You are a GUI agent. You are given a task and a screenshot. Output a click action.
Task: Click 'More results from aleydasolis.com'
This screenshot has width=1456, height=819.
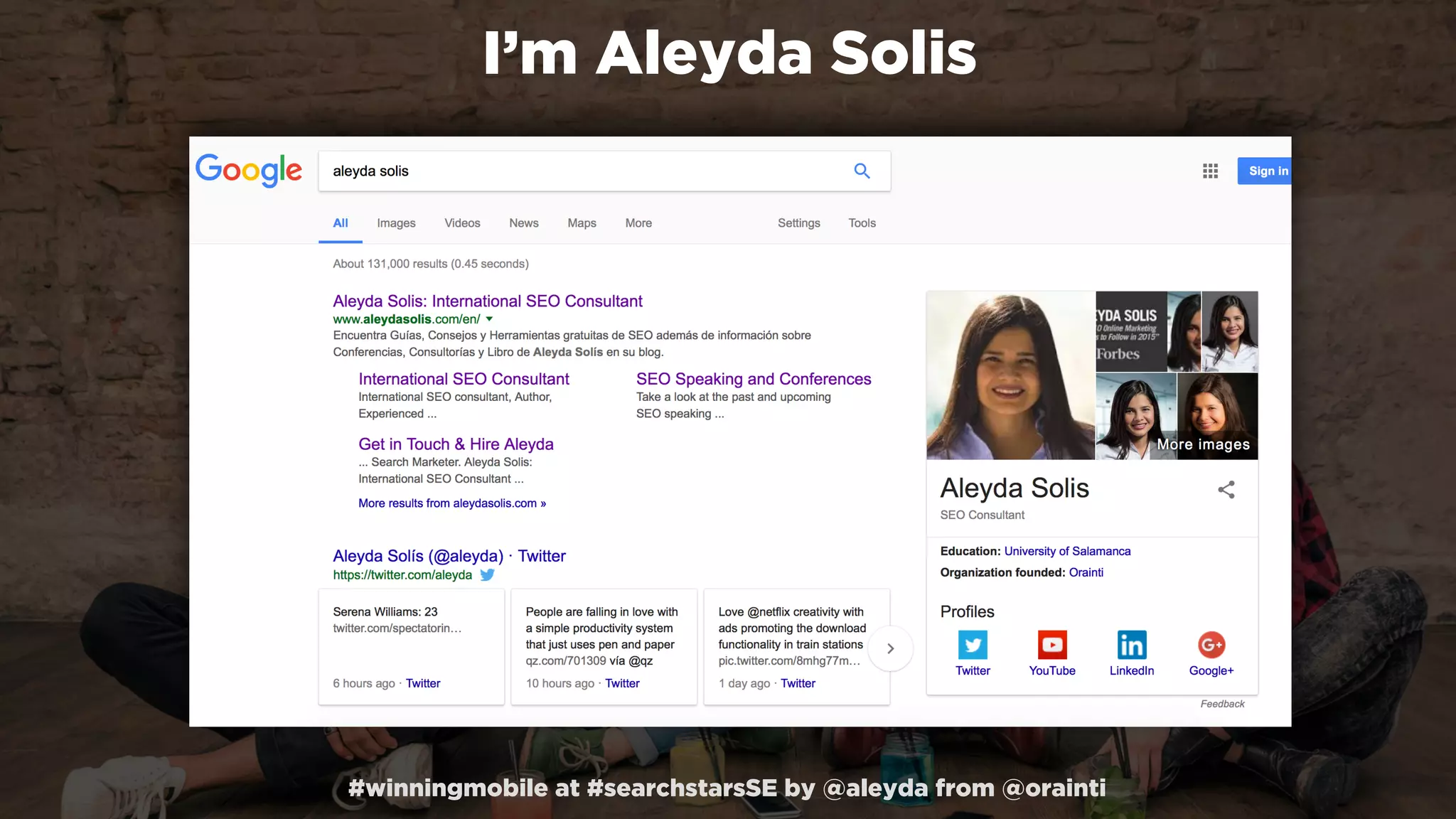pos(452,503)
